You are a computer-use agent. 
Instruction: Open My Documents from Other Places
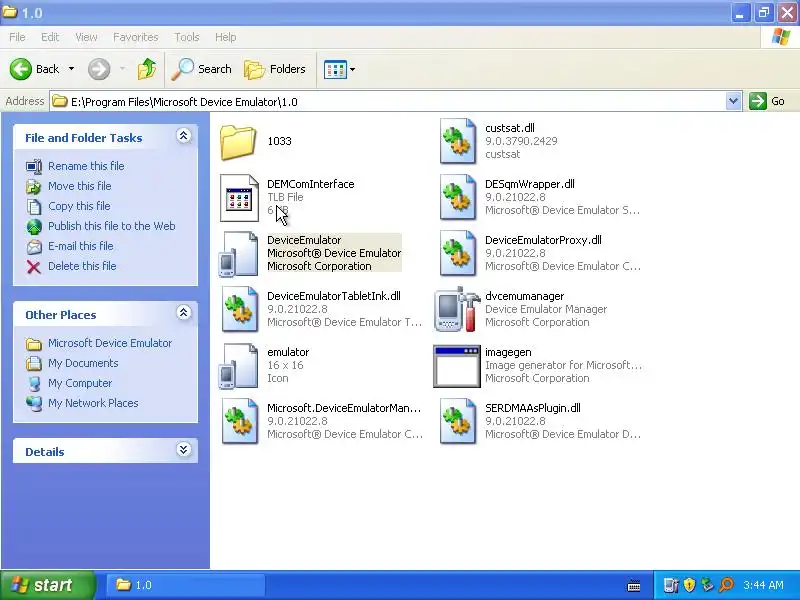[83, 363]
